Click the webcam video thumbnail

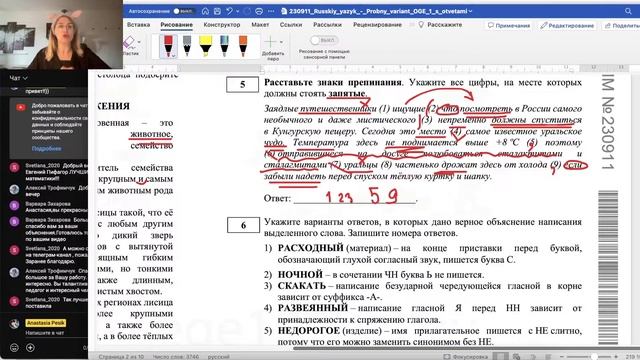coord(61,34)
